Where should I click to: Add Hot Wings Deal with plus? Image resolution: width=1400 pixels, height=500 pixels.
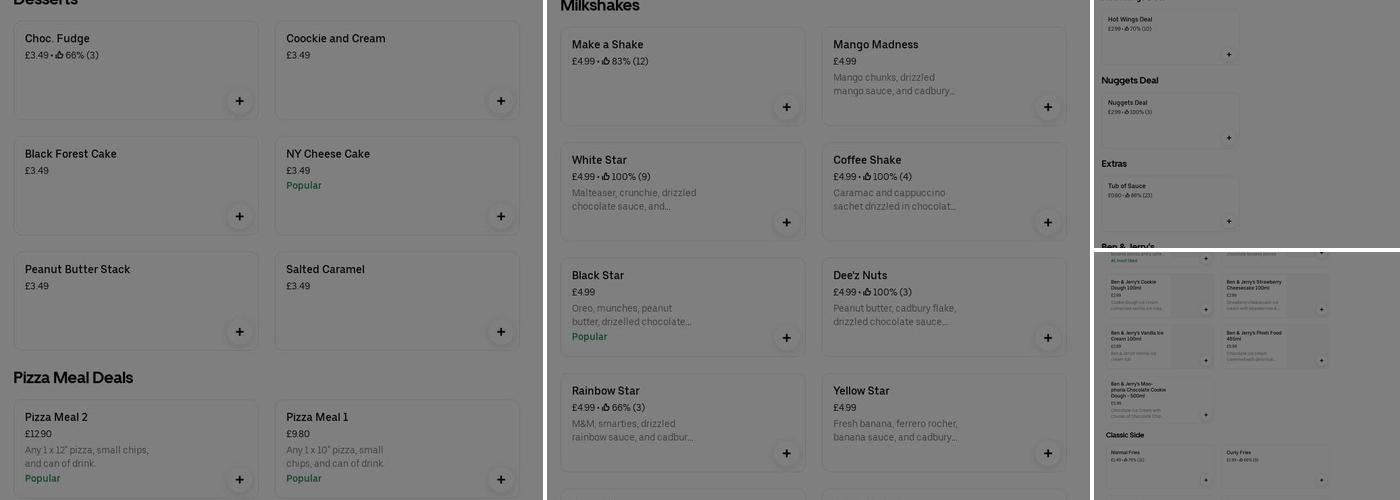tap(1229, 55)
